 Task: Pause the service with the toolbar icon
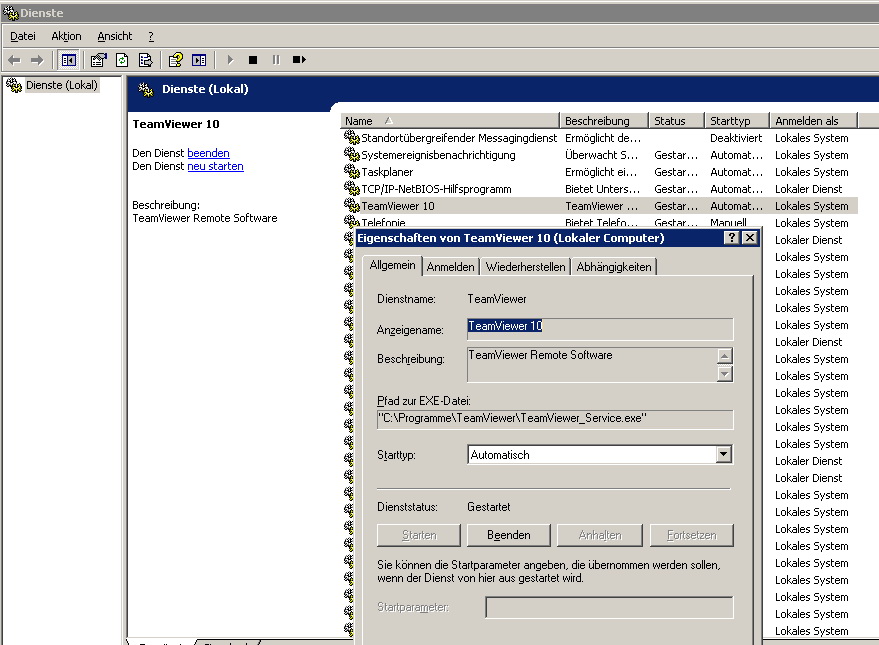pyautogui.click(x=276, y=60)
